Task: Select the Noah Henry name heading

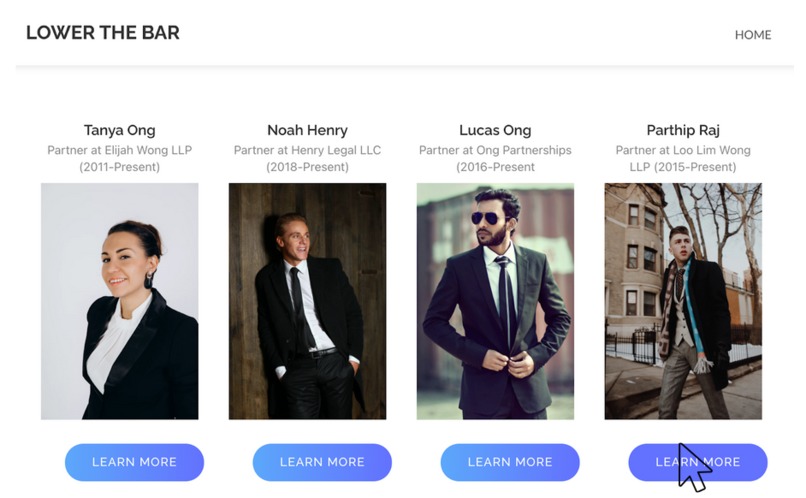Action: point(307,131)
